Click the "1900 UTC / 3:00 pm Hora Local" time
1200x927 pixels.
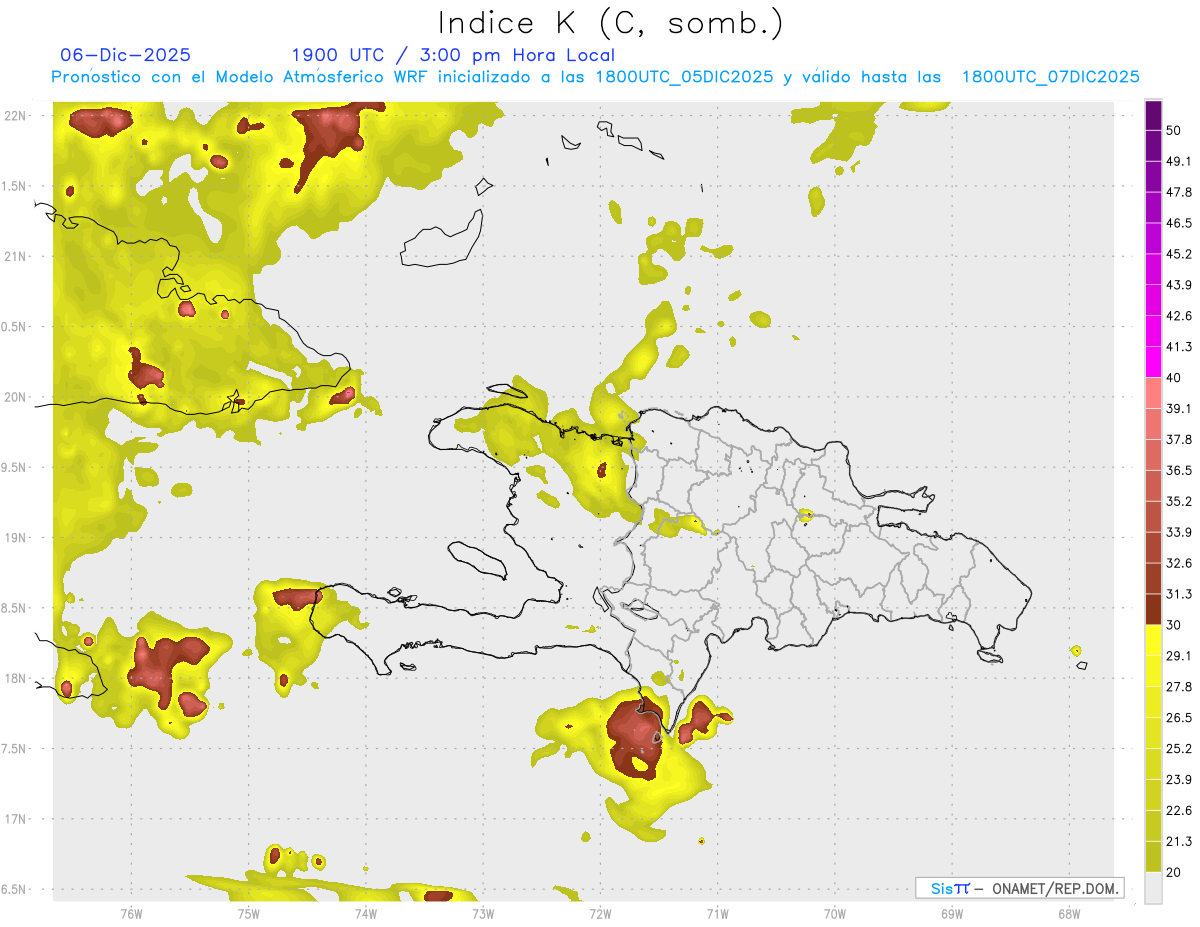[453, 55]
